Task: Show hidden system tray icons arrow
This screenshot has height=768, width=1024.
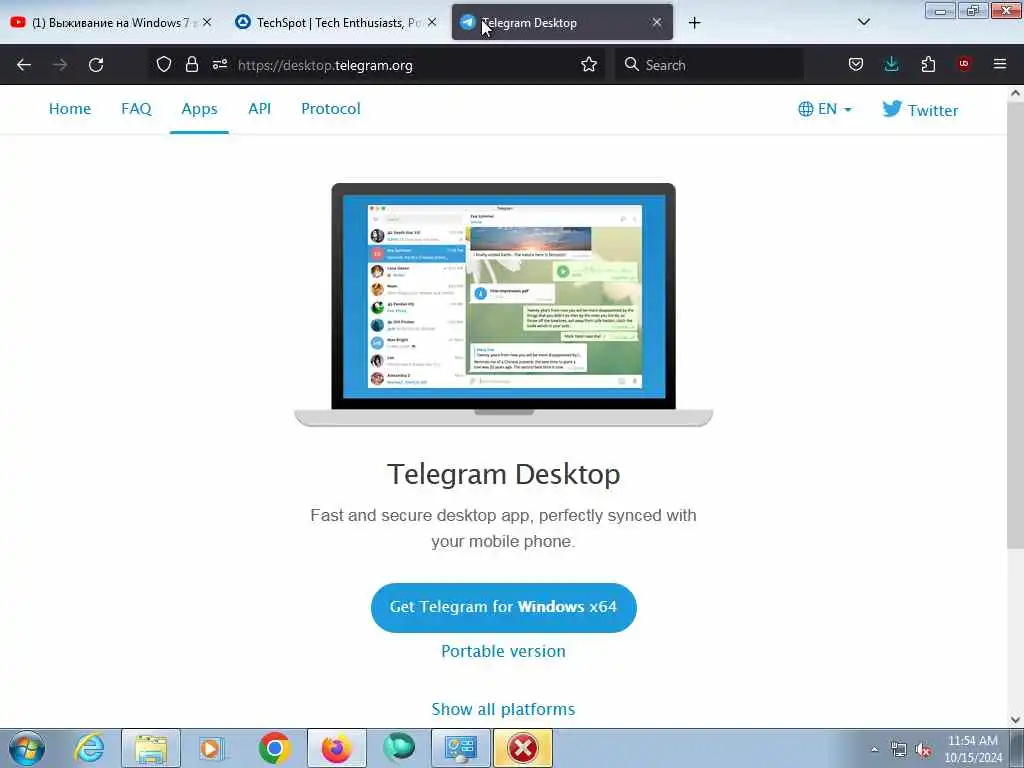Action: point(874,750)
